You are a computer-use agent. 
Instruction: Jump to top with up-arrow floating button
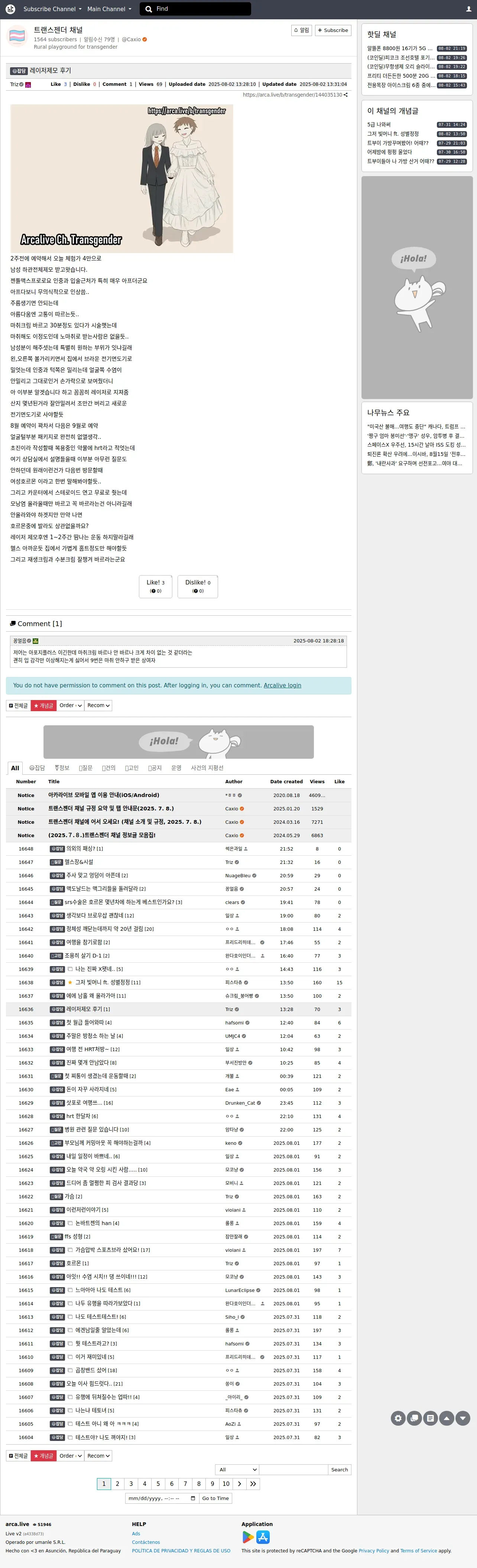tap(447, 1418)
